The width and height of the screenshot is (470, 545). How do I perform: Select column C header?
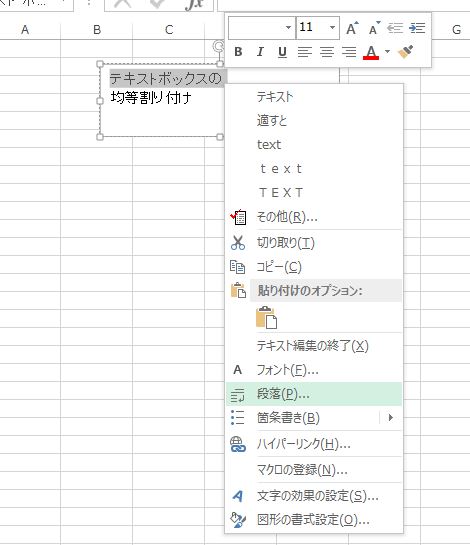(169, 30)
